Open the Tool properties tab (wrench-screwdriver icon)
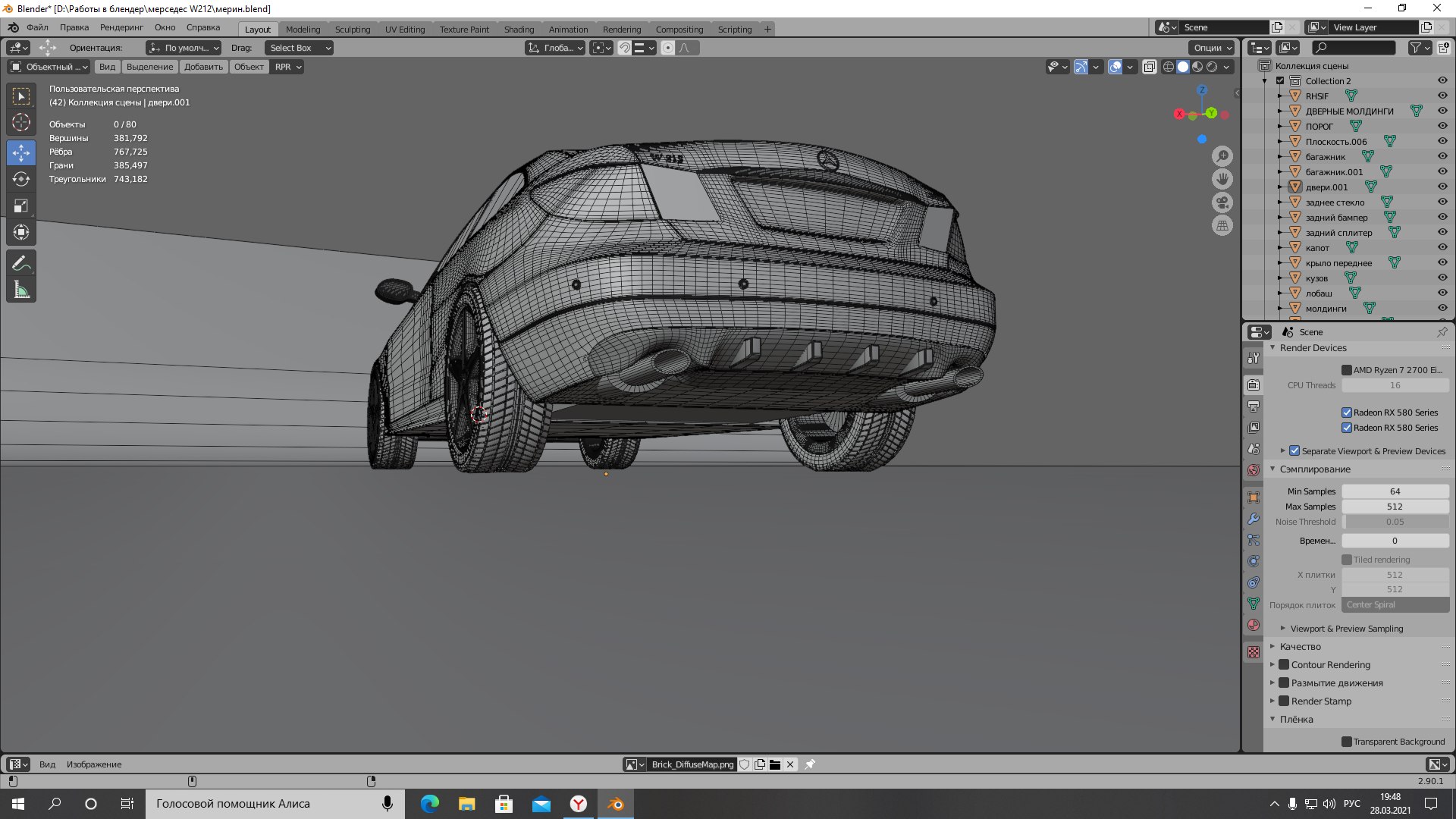This screenshot has height=819, width=1456. click(x=1254, y=358)
